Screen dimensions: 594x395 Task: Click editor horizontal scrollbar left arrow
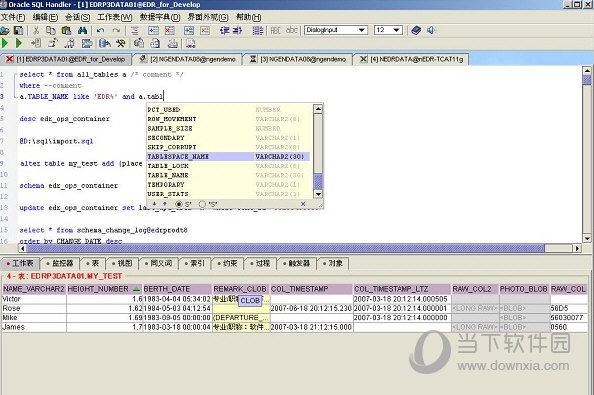[x=22, y=248]
